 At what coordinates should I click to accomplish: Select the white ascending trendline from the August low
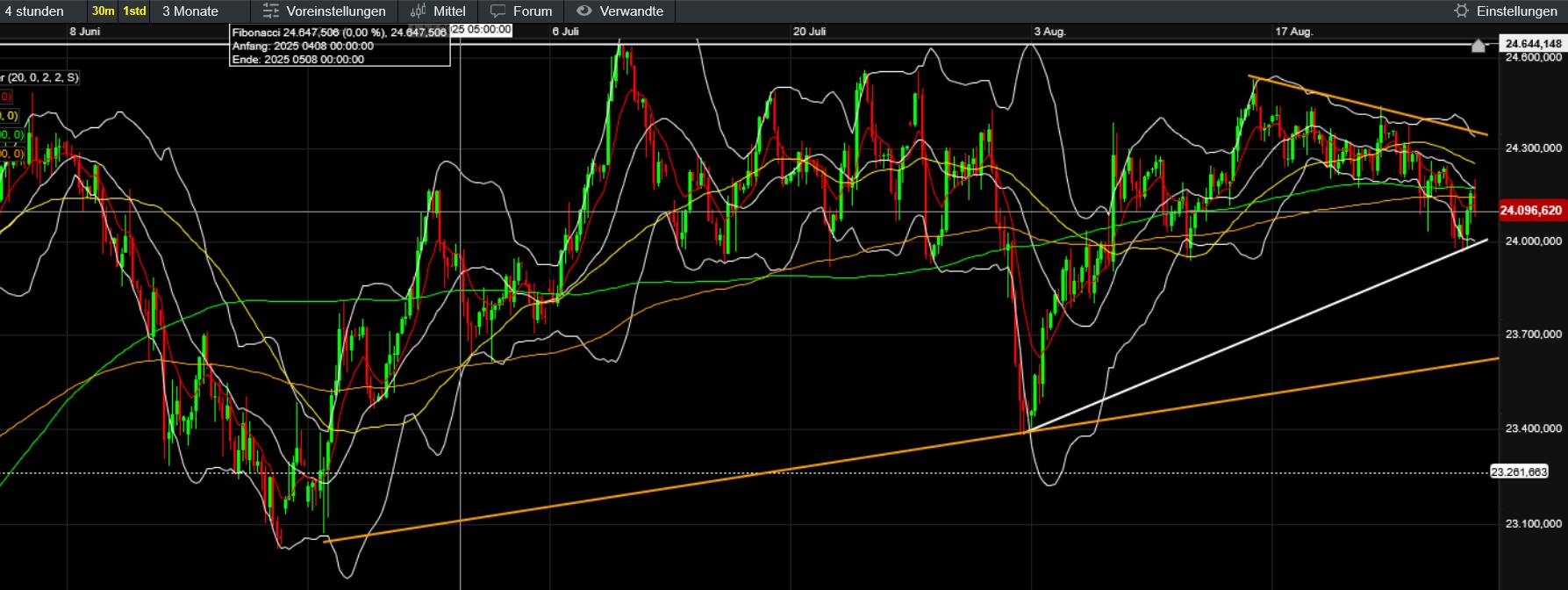point(1258,335)
